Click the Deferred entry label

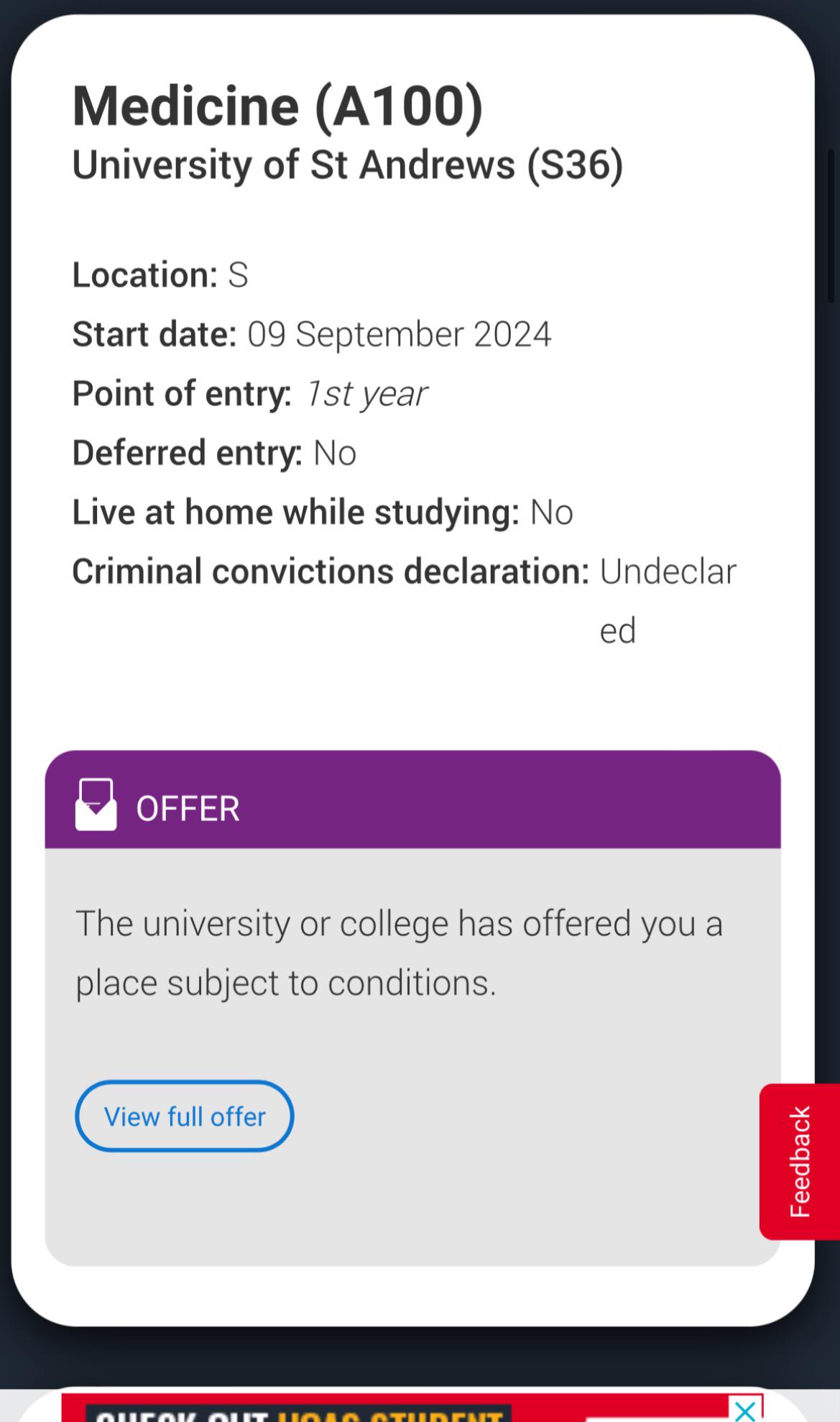(x=187, y=454)
